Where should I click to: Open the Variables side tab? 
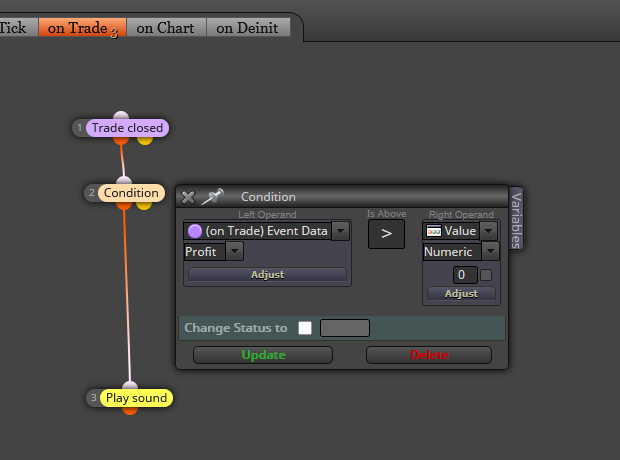tap(516, 219)
